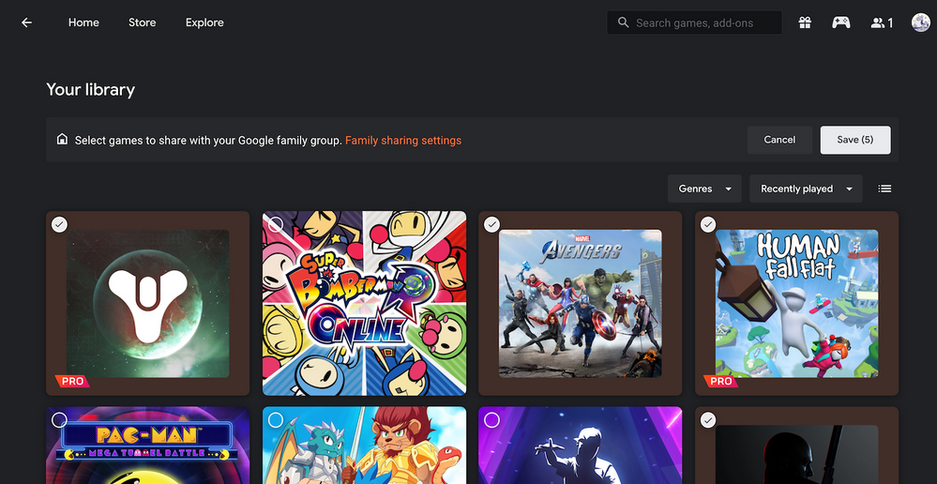Viewport: 937px width, 484px height.
Task: Expand the Genres dropdown
Action: click(705, 189)
